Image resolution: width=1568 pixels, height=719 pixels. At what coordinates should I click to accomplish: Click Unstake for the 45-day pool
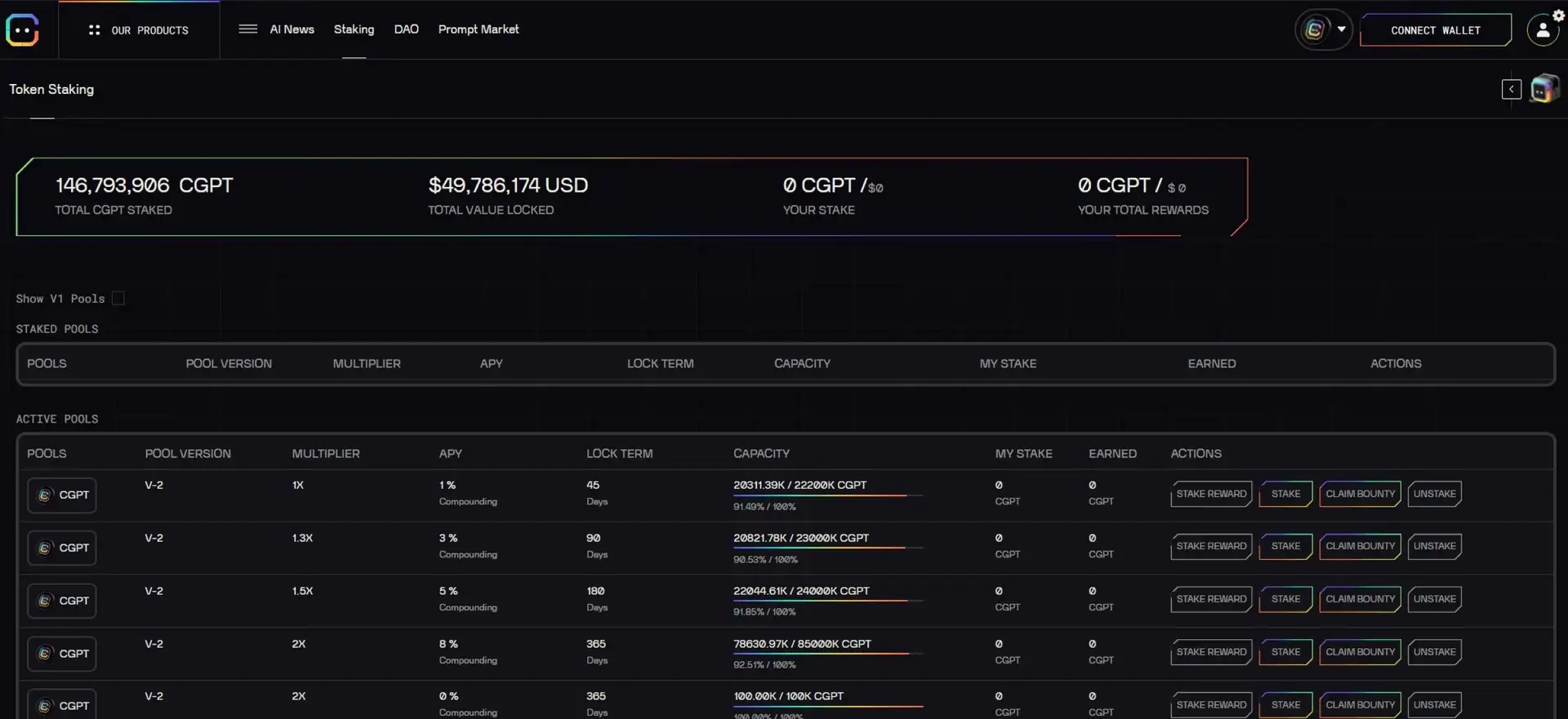1434,494
